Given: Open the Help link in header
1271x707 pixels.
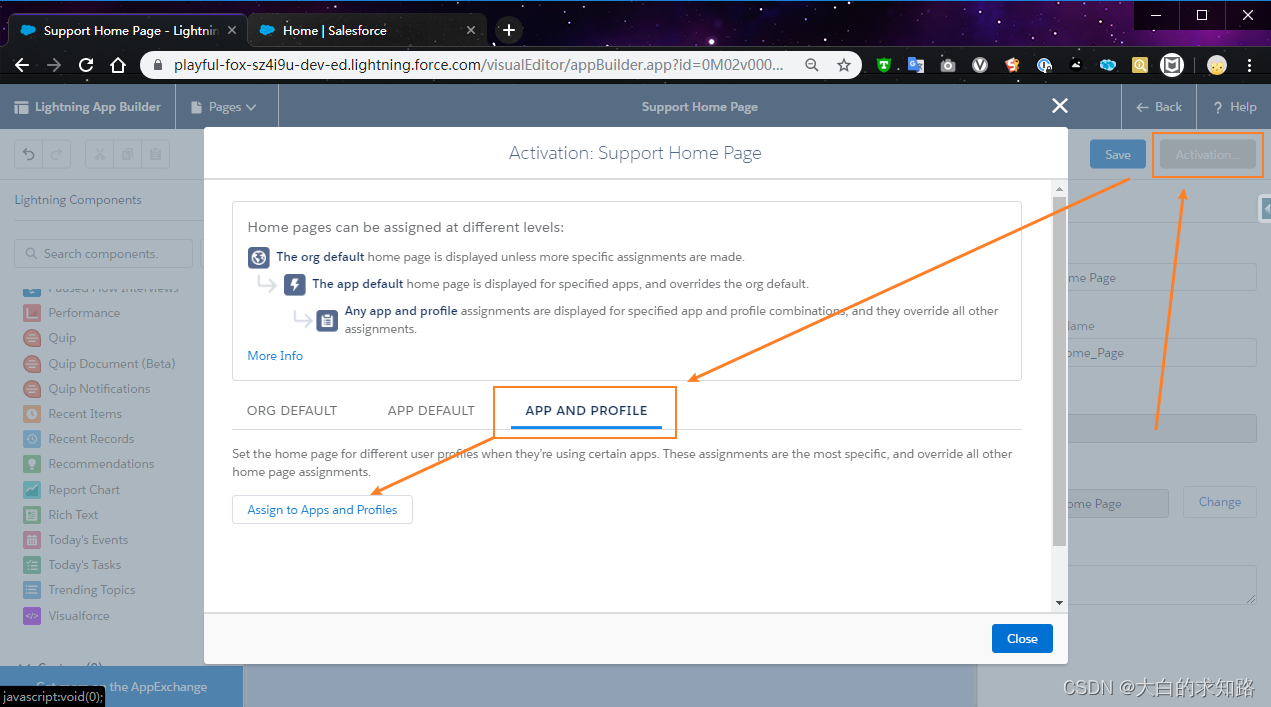Looking at the screenshot, I should tap(1235, 107).
